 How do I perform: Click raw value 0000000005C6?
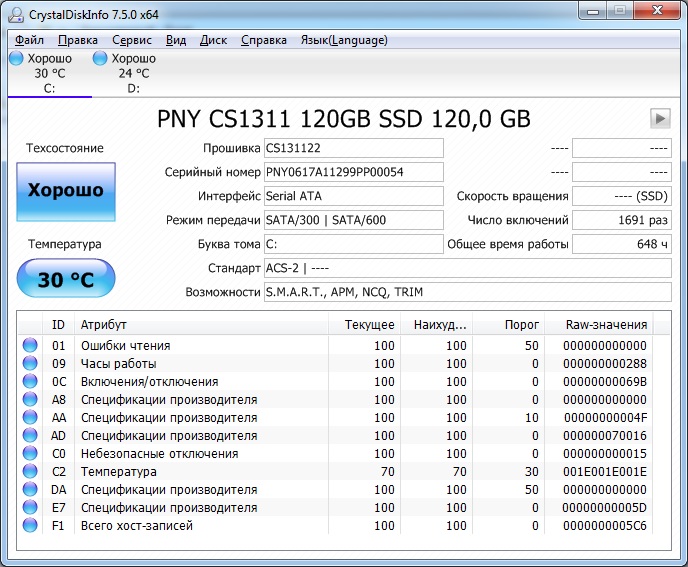[x=605, y=526]
